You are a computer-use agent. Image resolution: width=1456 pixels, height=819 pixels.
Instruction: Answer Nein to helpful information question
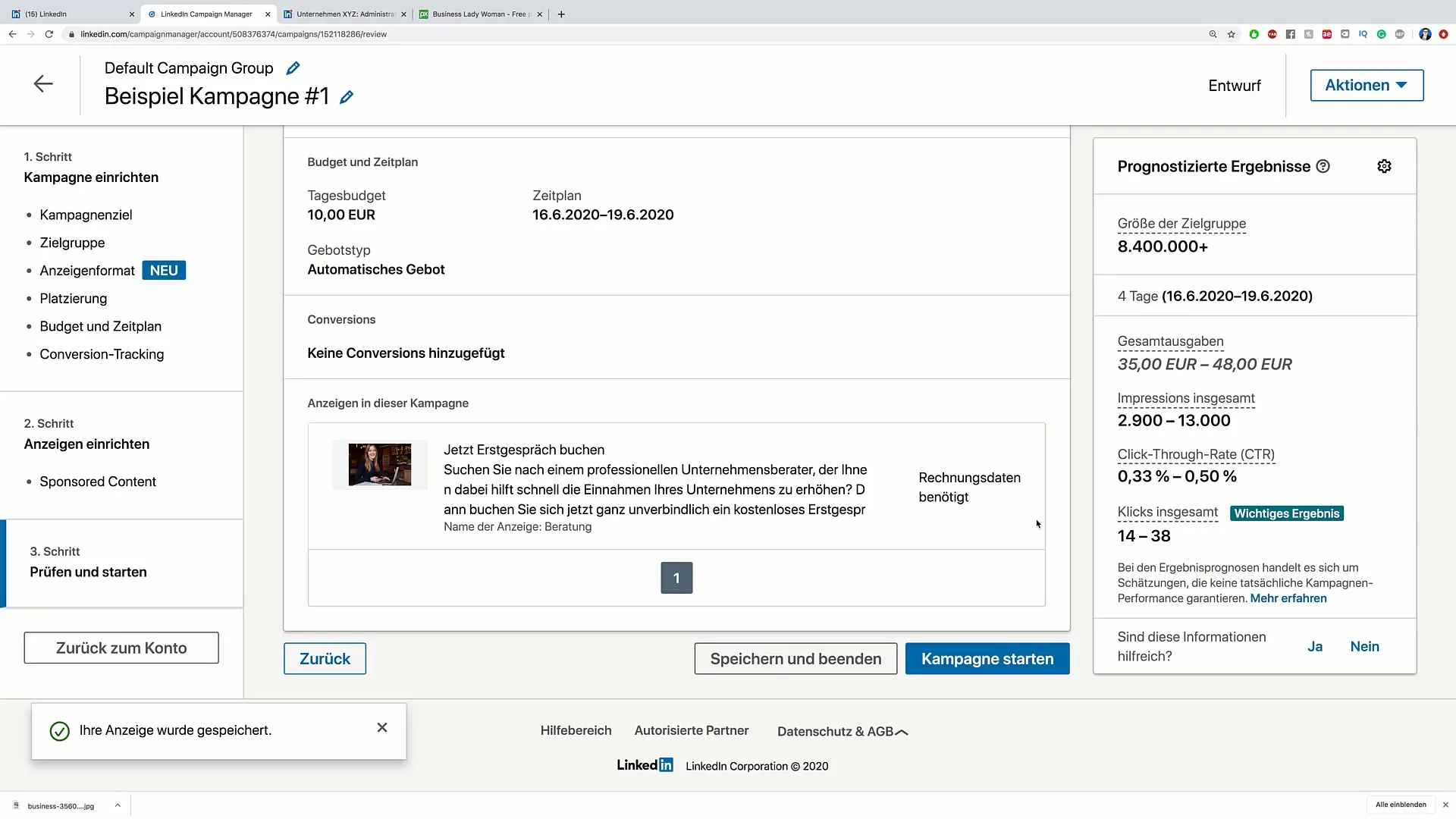[1364, 647]
